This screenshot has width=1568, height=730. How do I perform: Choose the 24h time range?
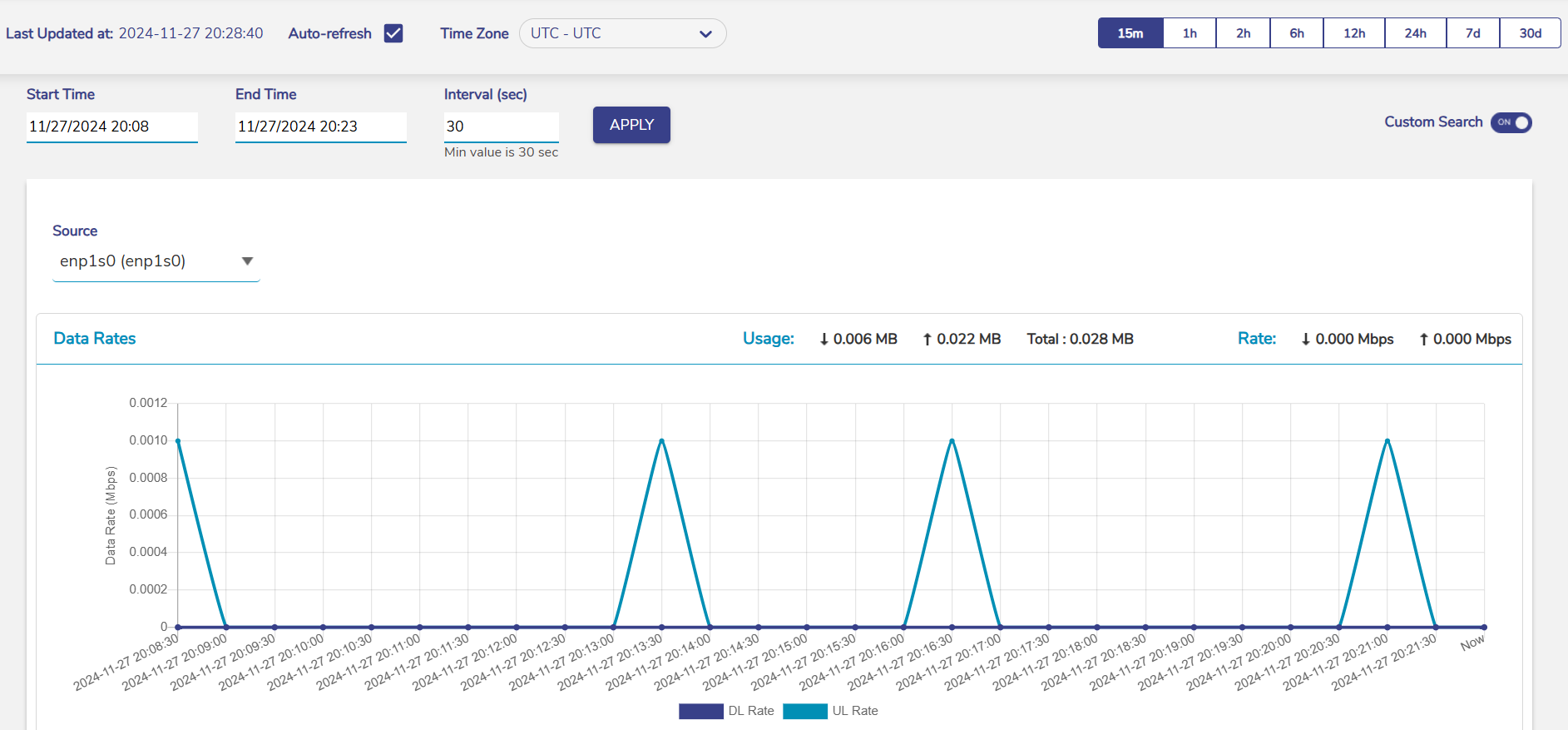click(x=1415, y=33)
